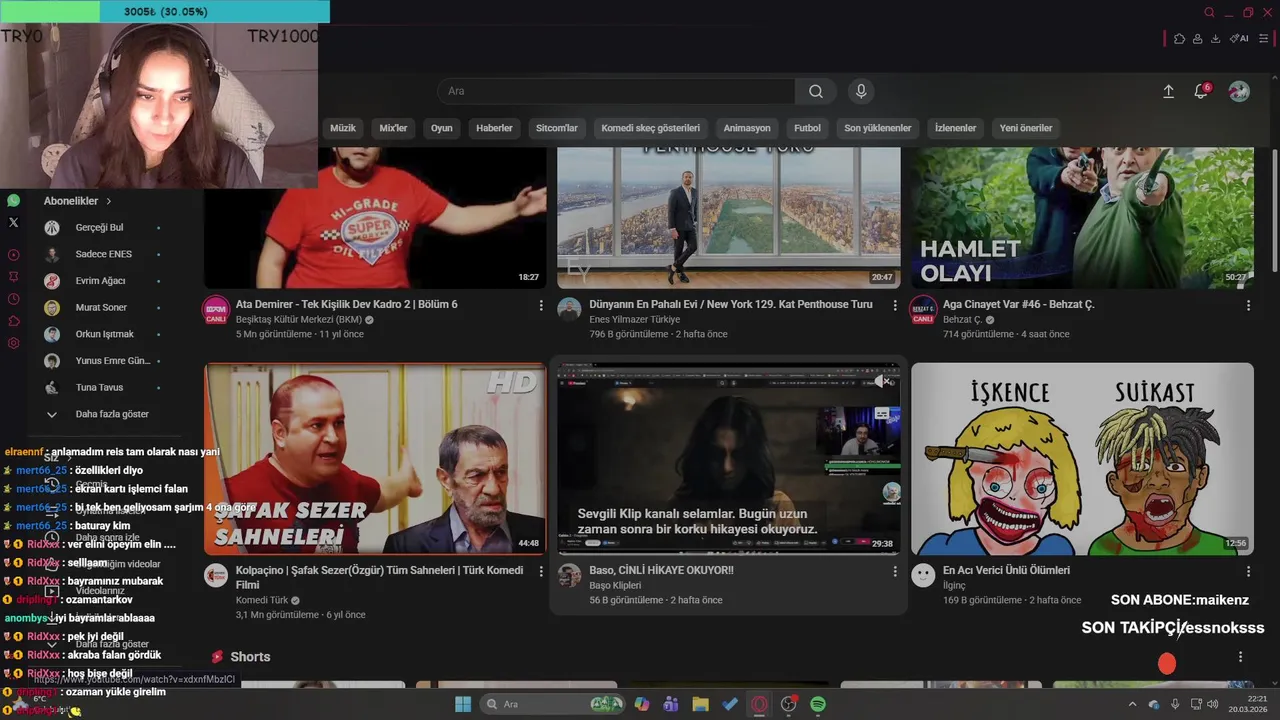Toggle mute icon on Baso video preview
Image resolution: width=1280 pixels, height=720 pixels.
[x=880, y=381]
